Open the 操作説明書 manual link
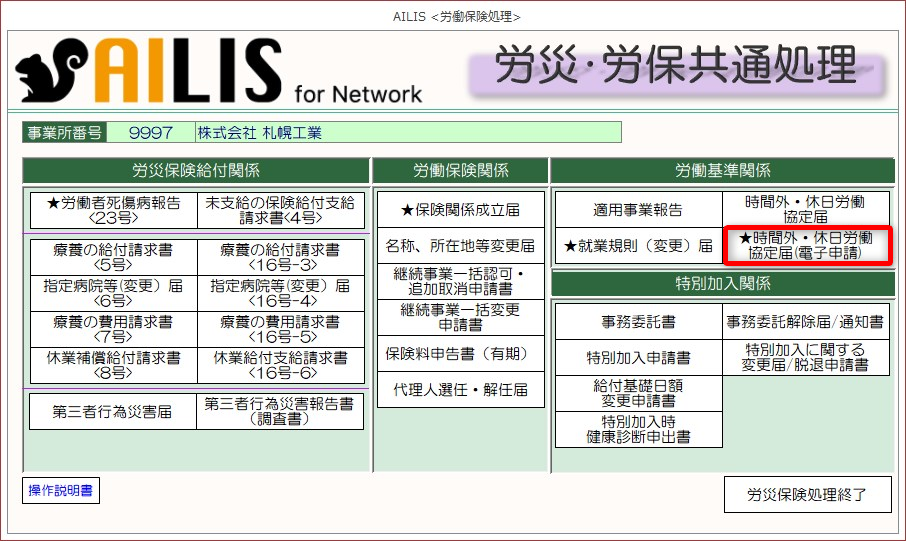The height and width of the screenshot is (541, 906). pos(61,491)
